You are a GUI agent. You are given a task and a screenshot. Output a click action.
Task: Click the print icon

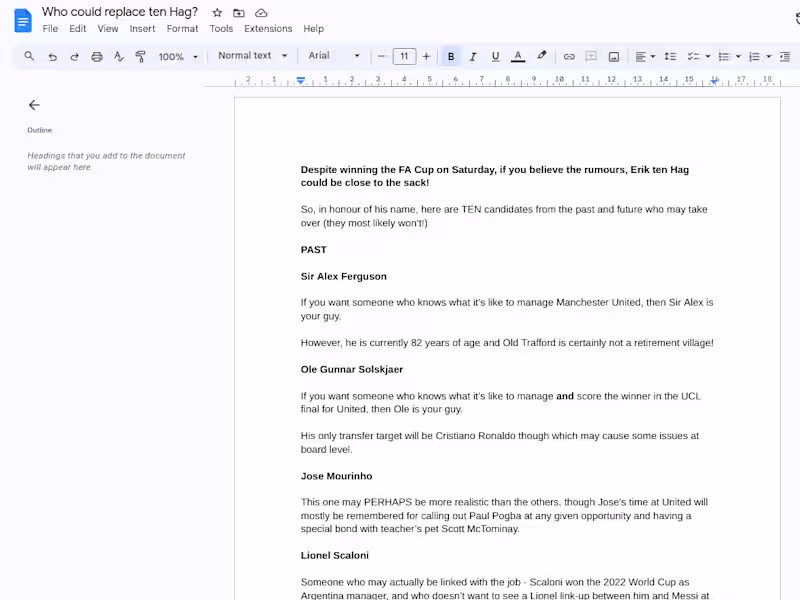tap(97, 57)
